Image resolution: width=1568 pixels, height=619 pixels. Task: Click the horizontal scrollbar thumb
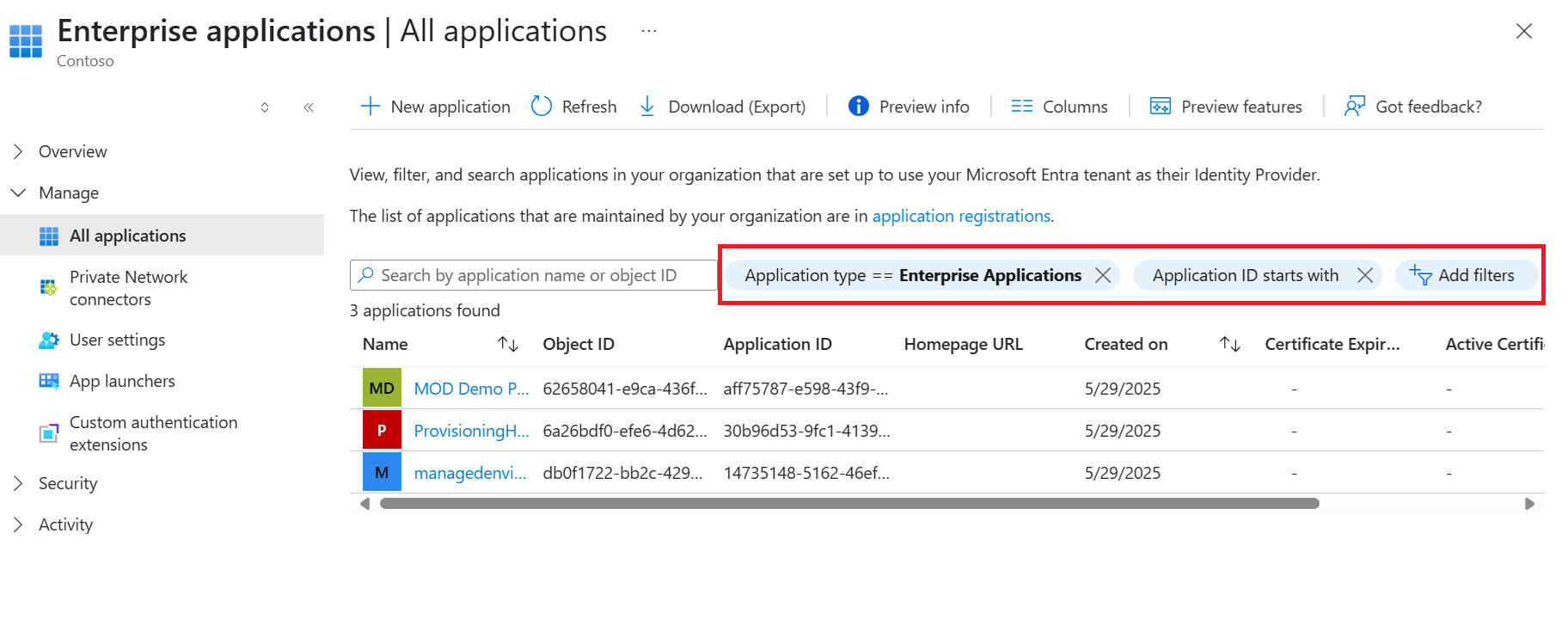click(849, 504)
